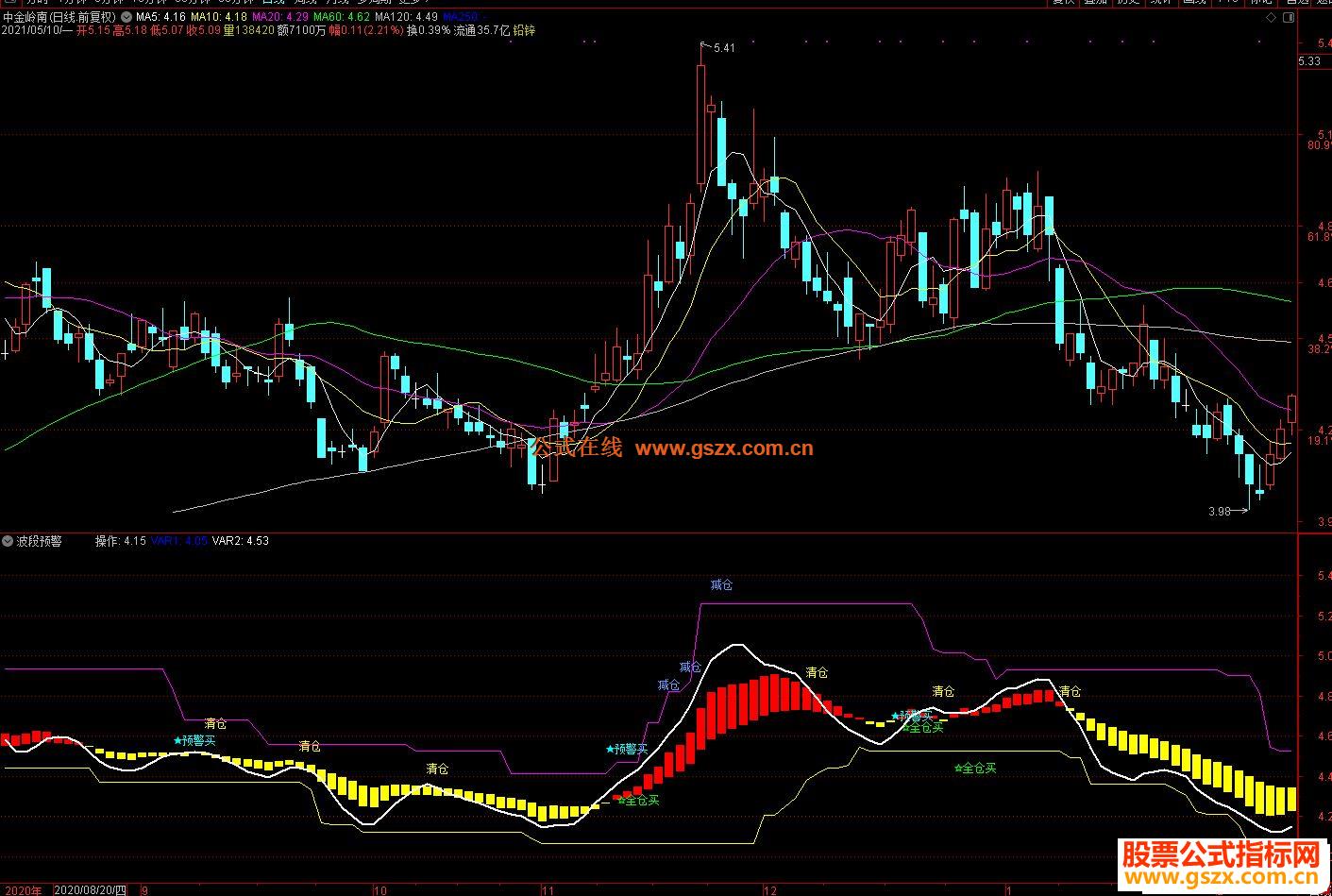This screenshot has width=1332, height=896.
Task: Click the stock title 中金岭南(日线.前复权)
Action: [59, 17]
